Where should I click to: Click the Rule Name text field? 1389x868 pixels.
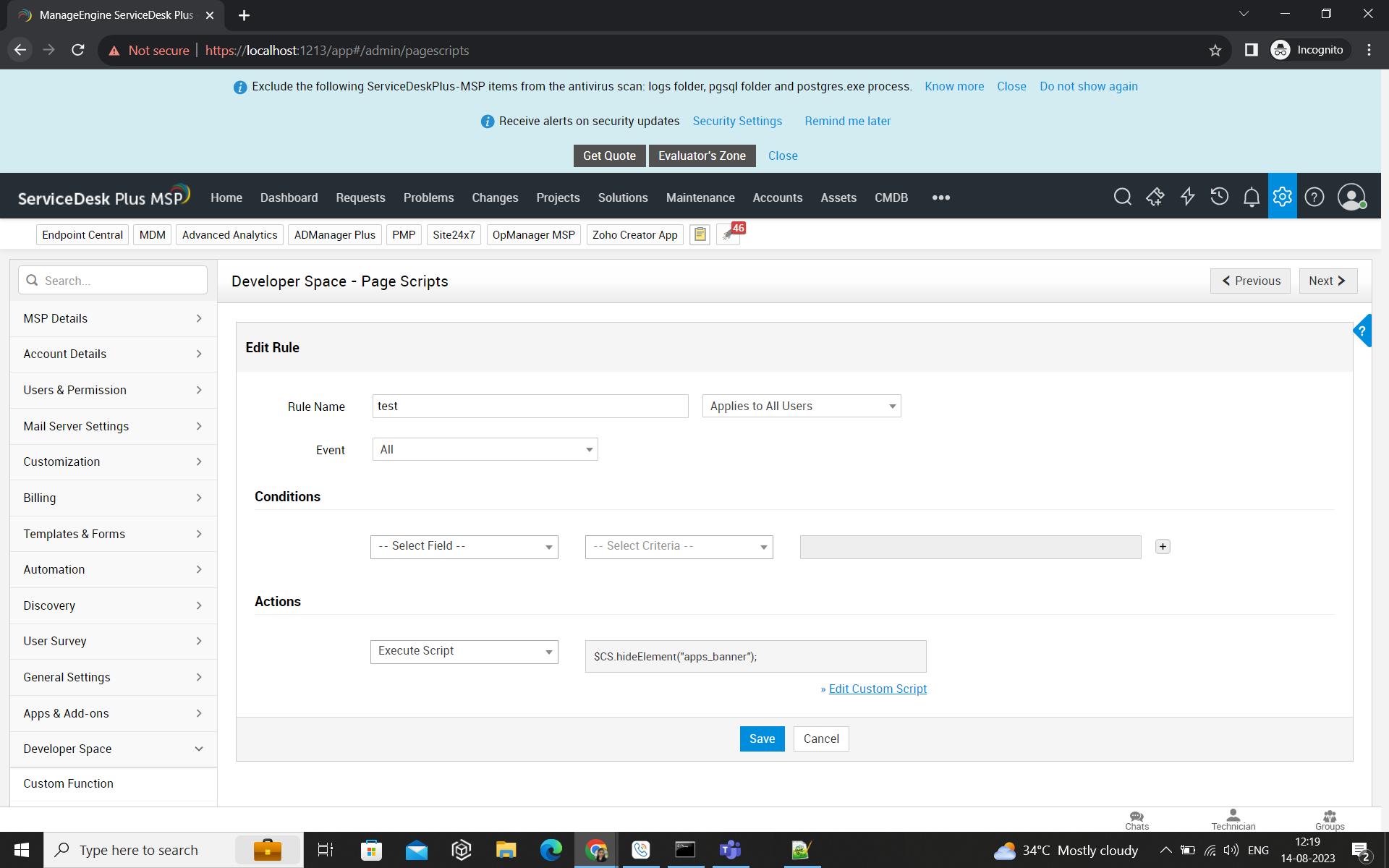point(530,407)
